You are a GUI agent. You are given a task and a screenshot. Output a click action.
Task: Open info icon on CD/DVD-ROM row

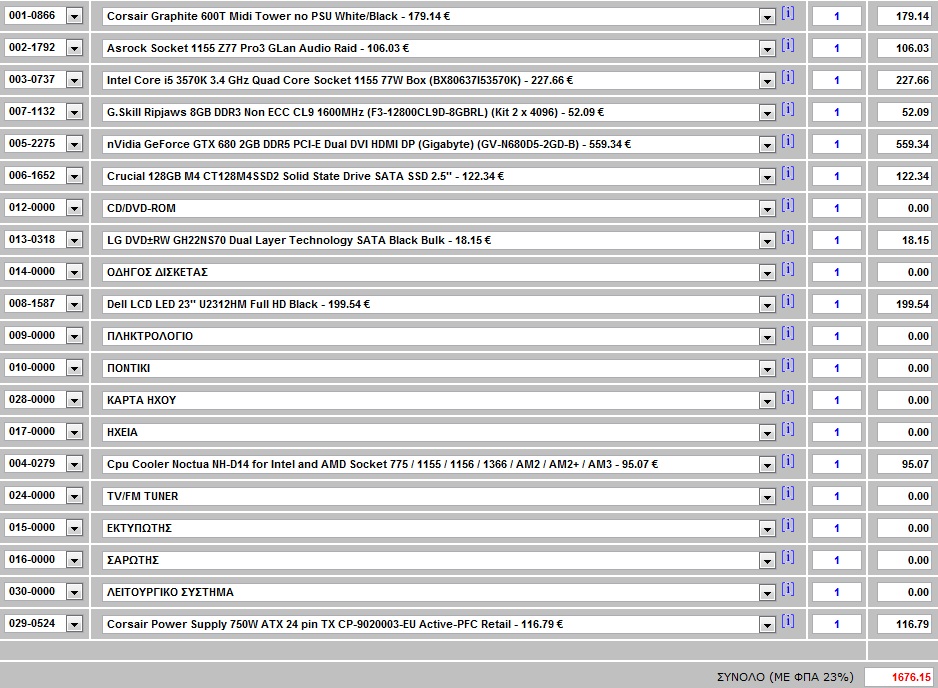point(788,205)
